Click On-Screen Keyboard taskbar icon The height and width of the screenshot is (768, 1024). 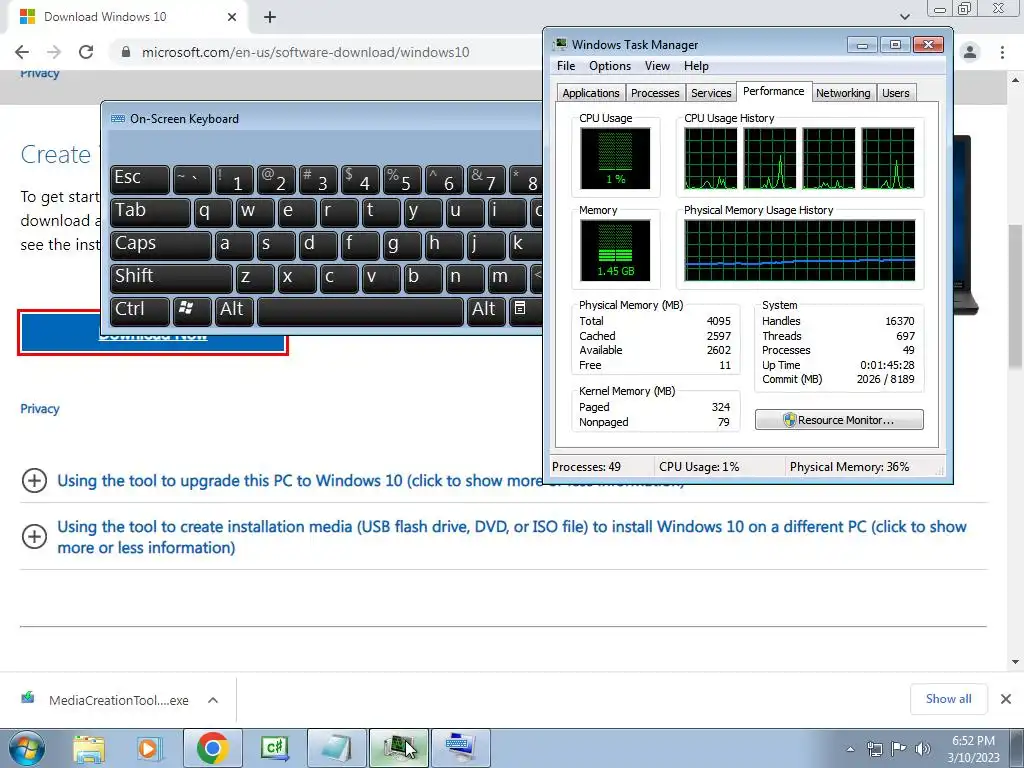460,748
